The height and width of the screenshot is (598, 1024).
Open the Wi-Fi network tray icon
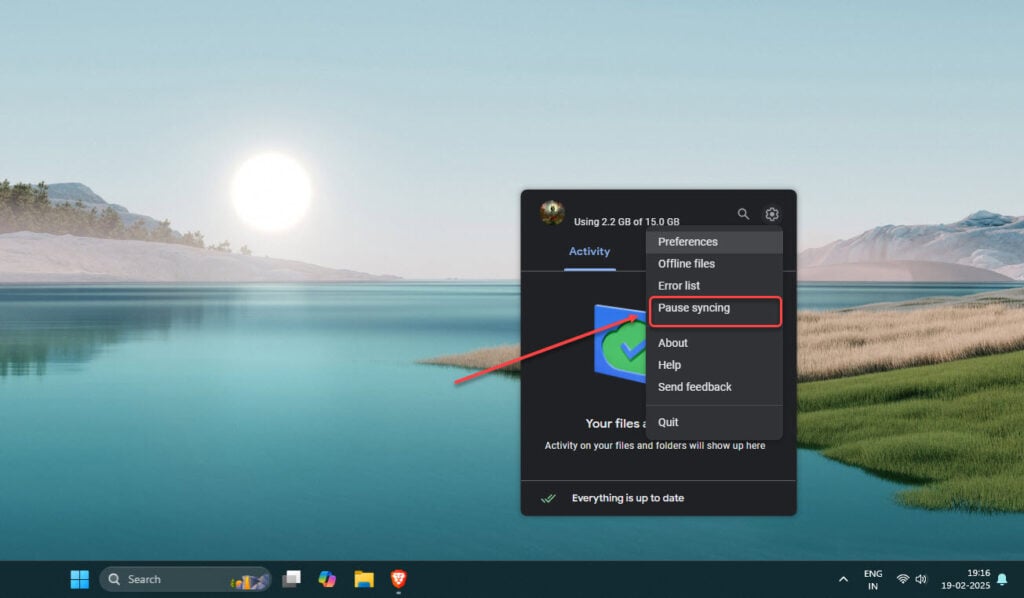point(903,579)
